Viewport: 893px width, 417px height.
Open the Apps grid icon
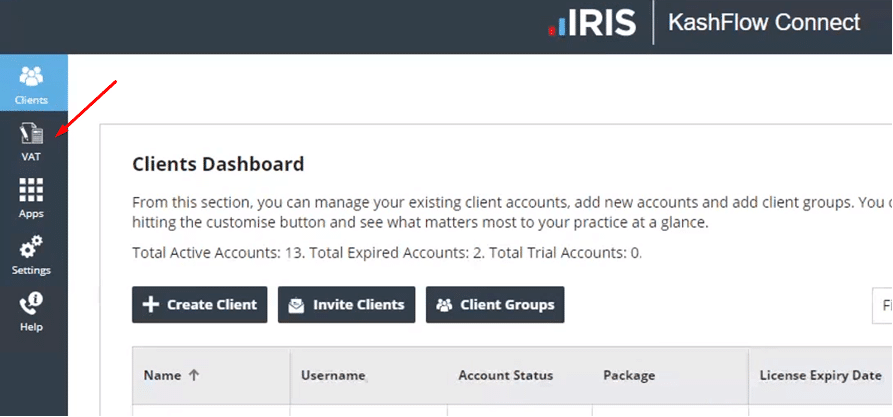tap(32, 190)
